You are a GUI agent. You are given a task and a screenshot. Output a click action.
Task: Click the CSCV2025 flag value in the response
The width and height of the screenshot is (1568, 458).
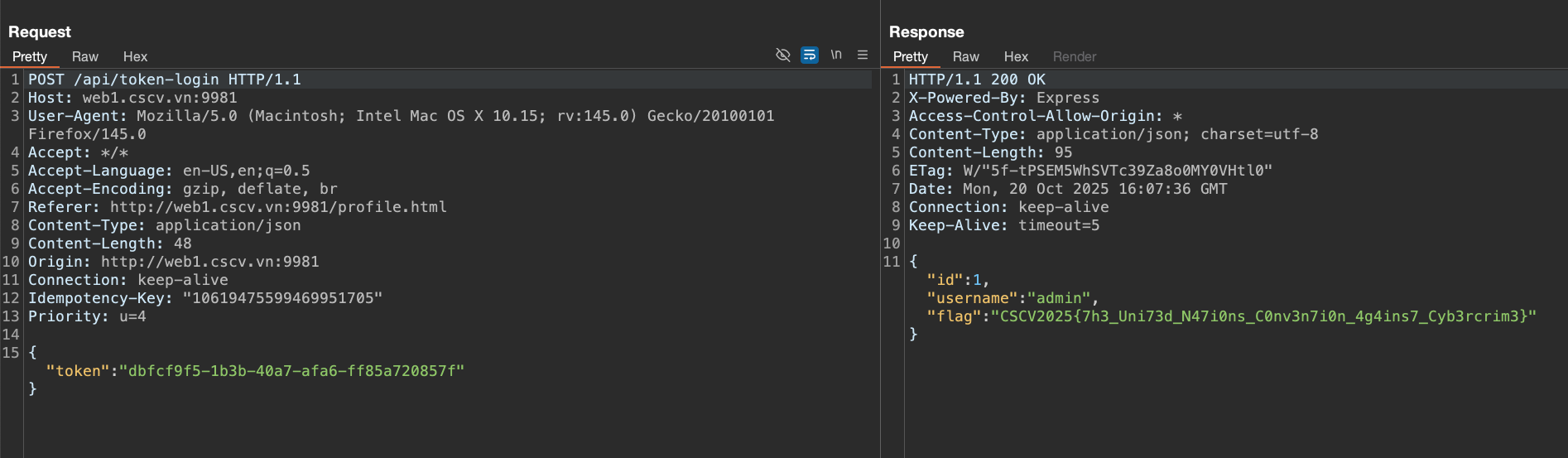point(1263,316)
